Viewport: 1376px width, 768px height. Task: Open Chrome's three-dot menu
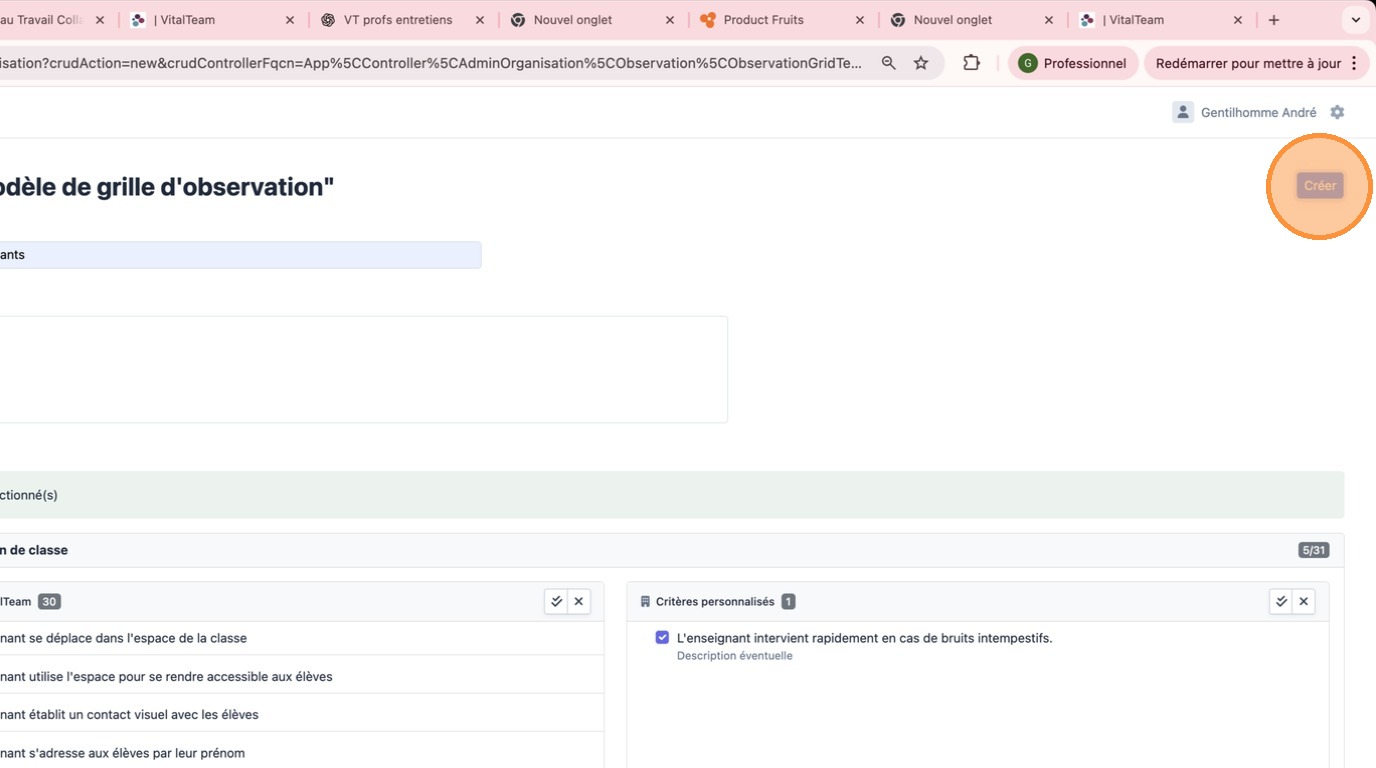[x=1354, y=63]
